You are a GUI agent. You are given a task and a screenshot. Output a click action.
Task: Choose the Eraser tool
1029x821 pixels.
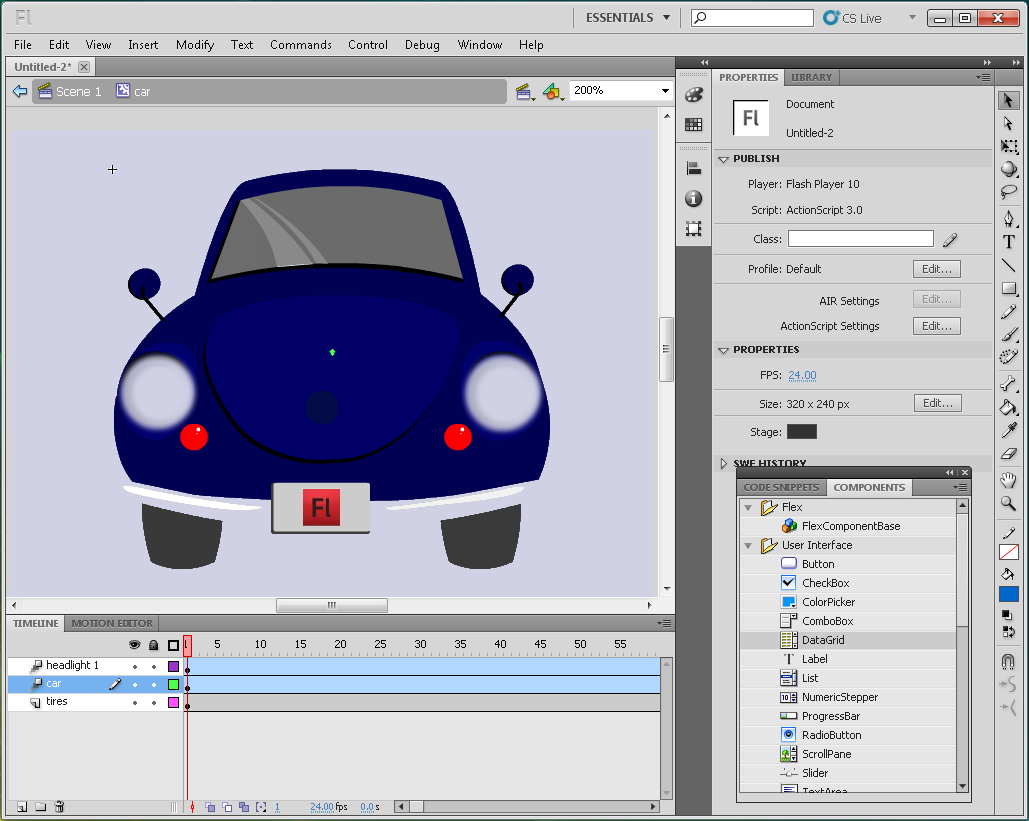[x=1008, y=455]
